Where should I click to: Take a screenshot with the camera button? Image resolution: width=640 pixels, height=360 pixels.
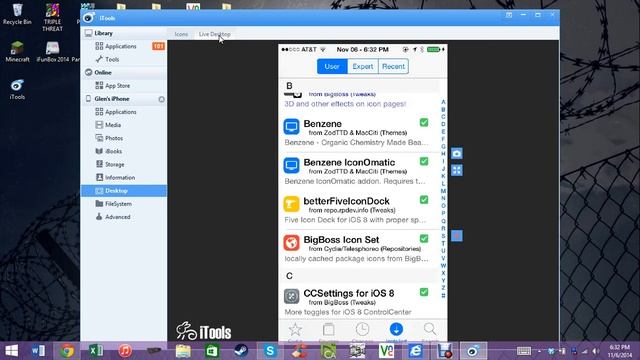point(457,153)
